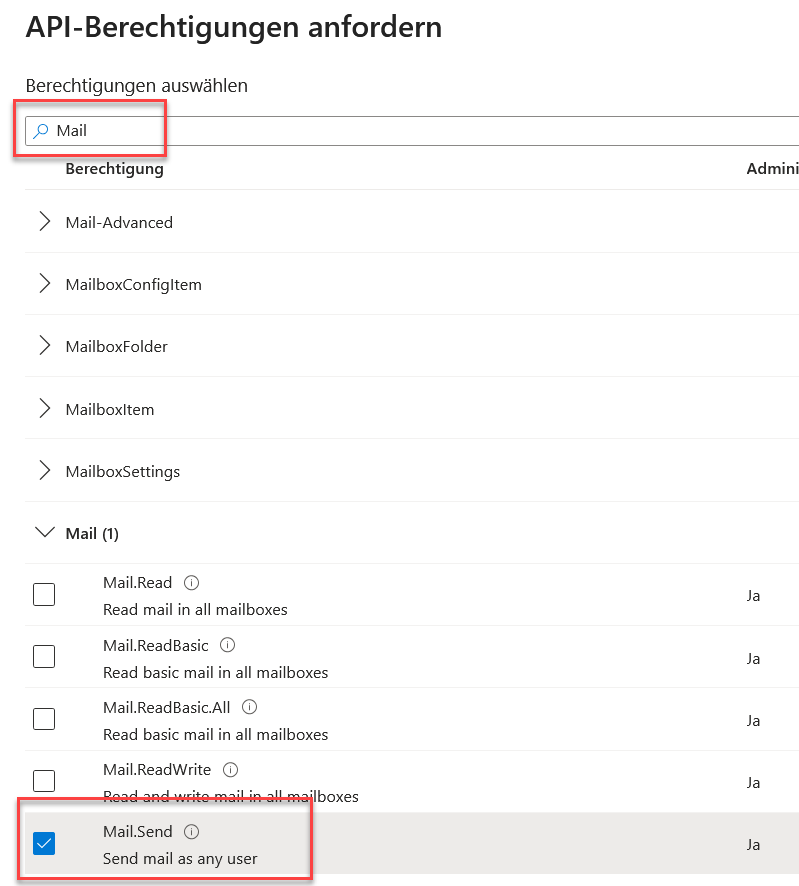
Task: Collapse the Mail (1) permission group
Action: point(44,533)
